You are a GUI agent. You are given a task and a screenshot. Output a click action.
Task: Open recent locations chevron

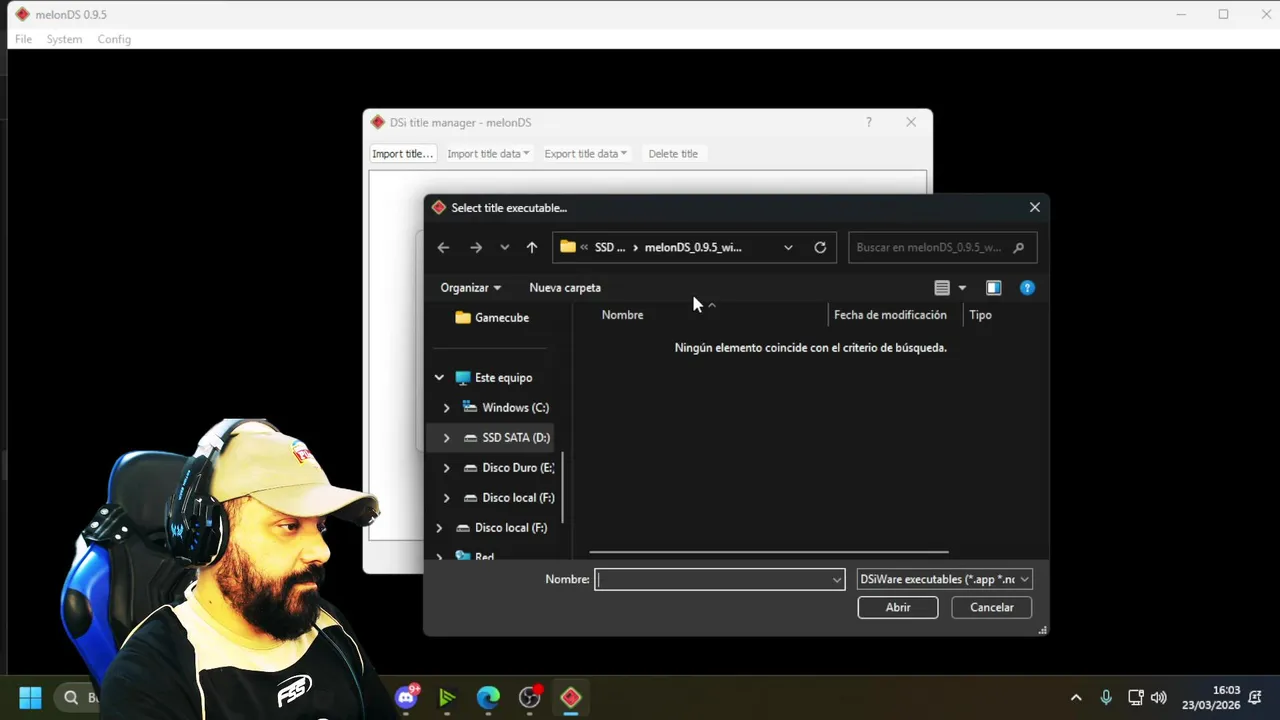(x=504, y=248)
